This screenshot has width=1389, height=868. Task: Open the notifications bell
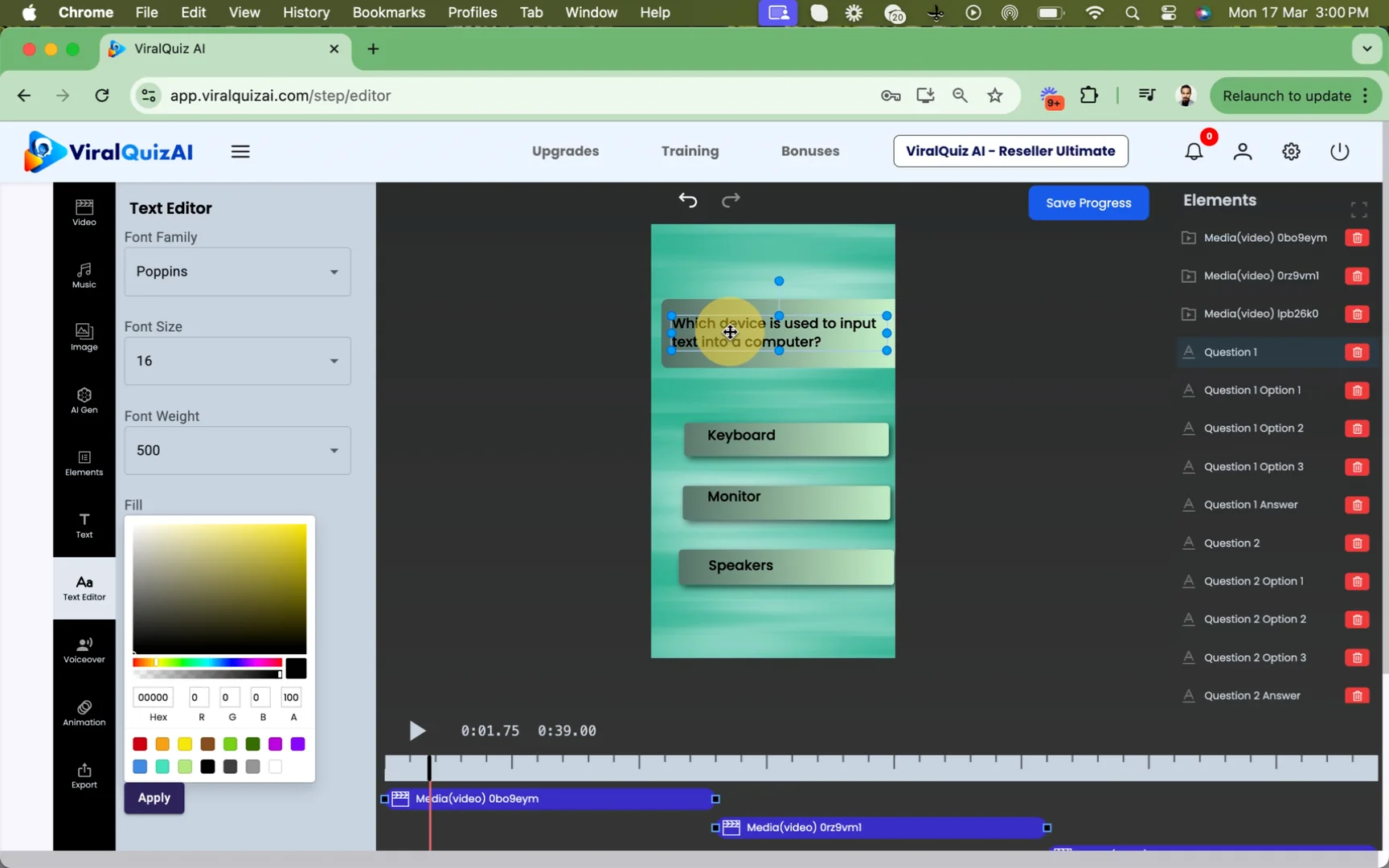(x=1194, y=151)
